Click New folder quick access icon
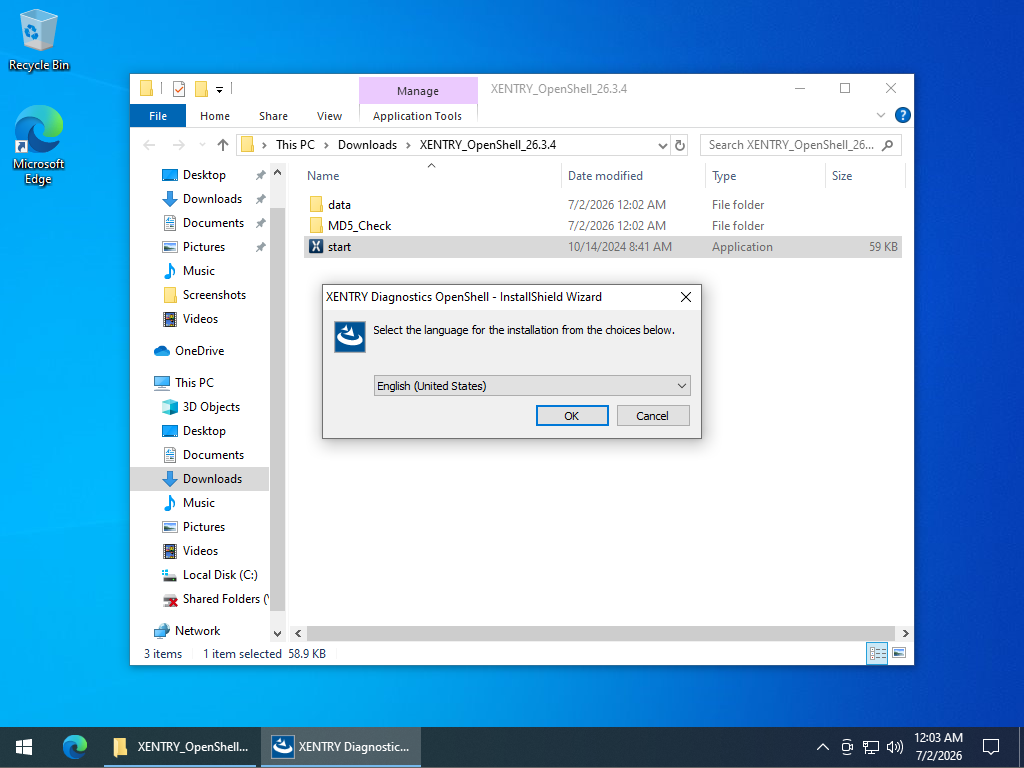 click(201, 89)
